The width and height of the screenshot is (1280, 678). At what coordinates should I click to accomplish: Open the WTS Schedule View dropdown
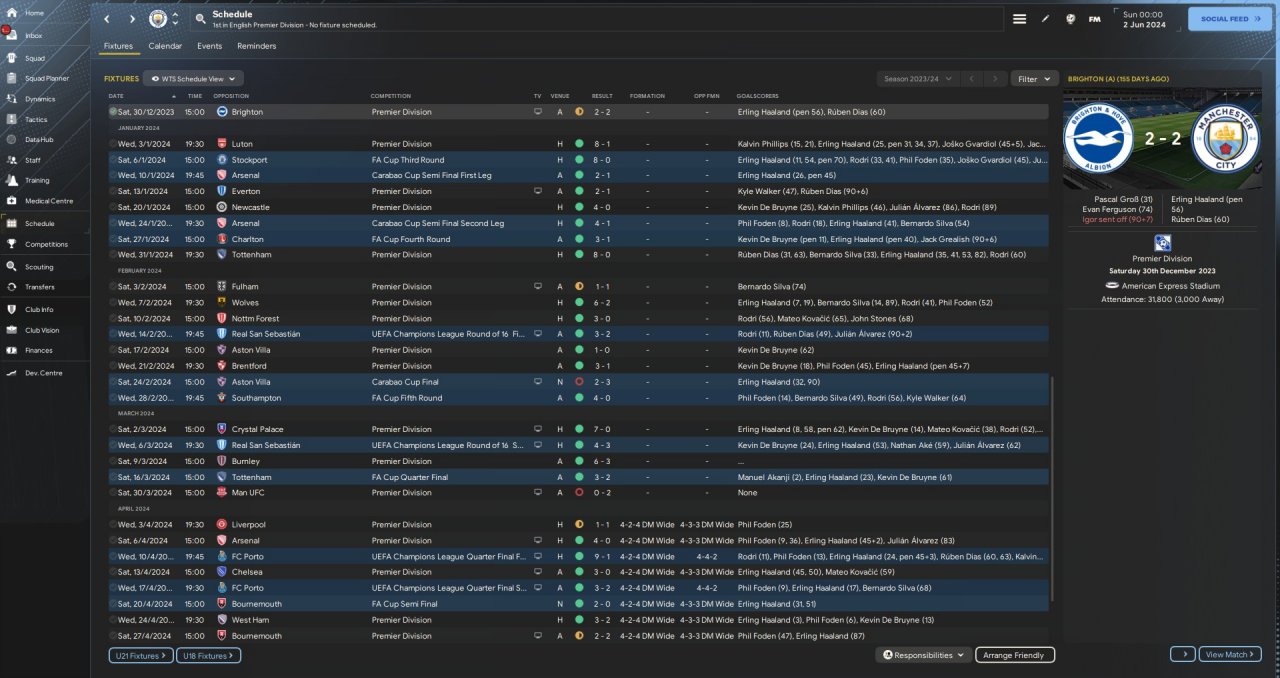[193, 78]
